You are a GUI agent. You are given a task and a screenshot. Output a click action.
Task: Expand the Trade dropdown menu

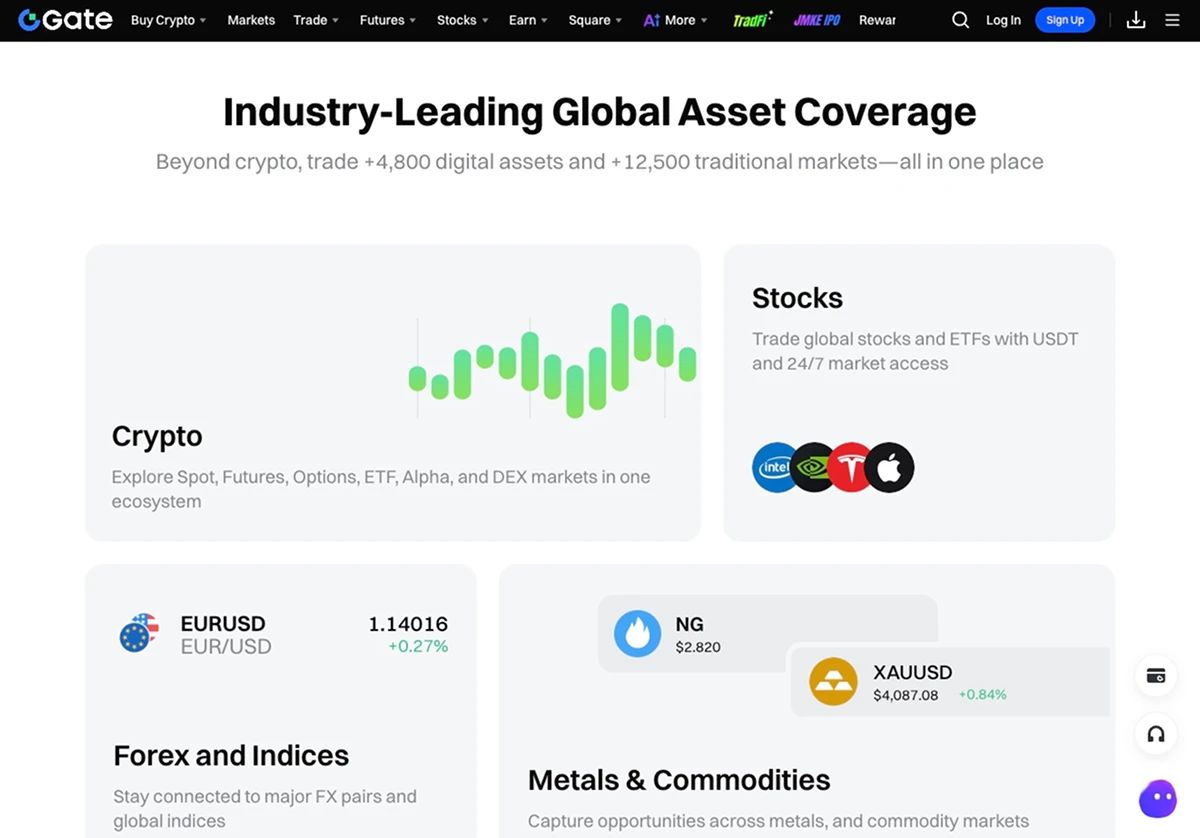316,20
